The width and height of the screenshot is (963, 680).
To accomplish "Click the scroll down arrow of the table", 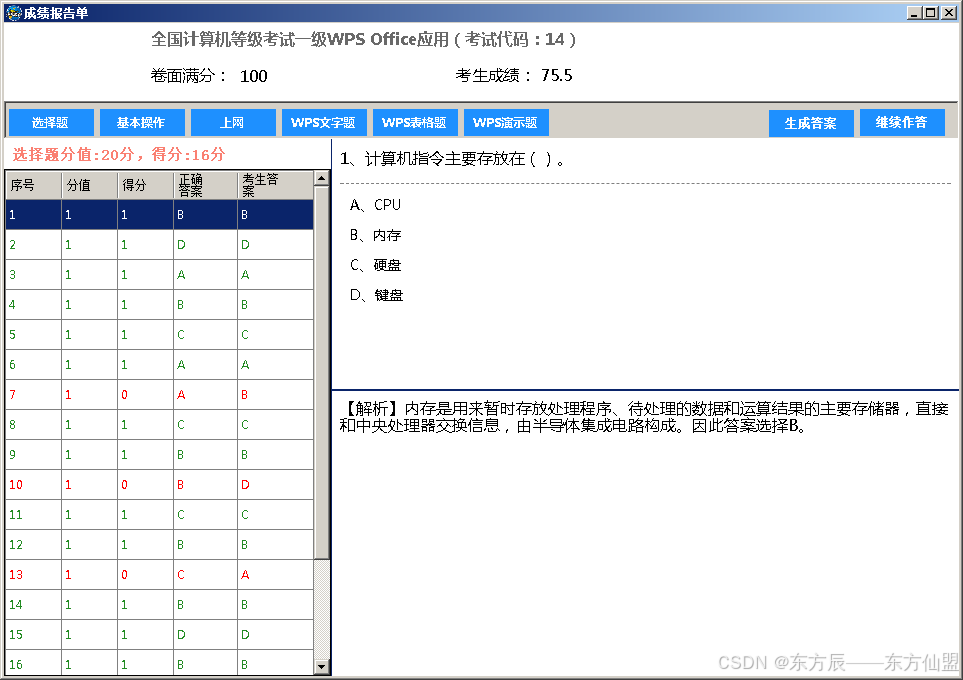I will point(322,666).
